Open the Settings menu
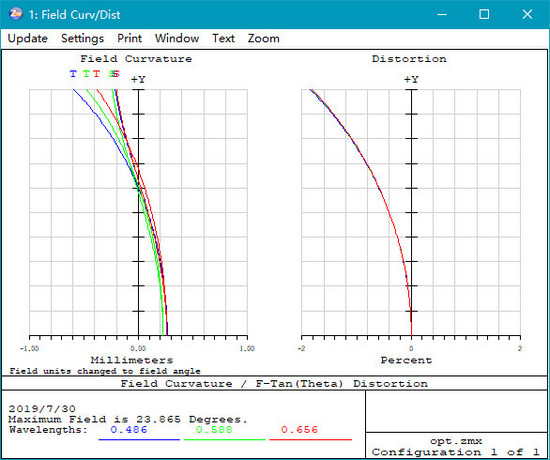 (x=82, y=38)
